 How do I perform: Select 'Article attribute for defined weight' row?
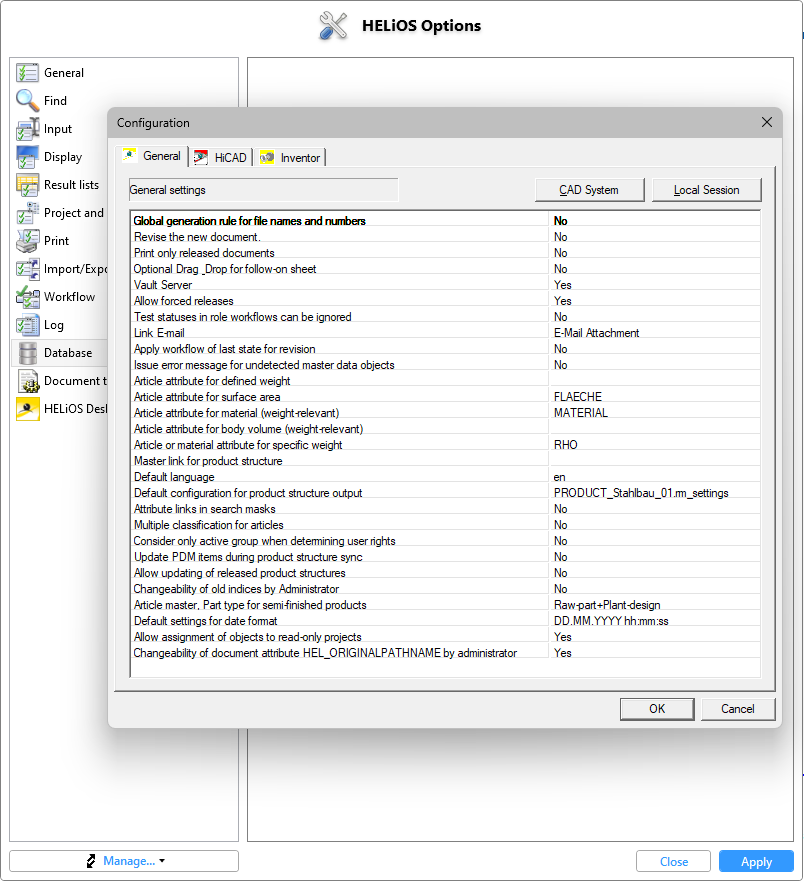click(x=445, y=381)
